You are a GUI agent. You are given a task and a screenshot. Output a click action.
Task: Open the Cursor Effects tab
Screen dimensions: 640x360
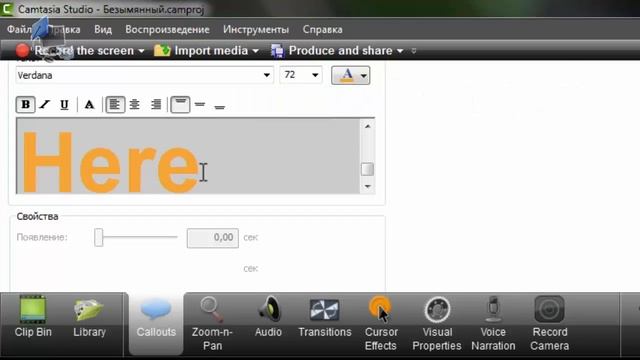(381, 323)
